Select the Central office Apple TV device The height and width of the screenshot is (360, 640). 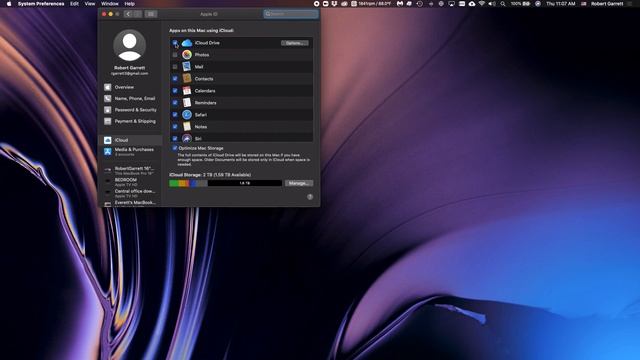130,193
